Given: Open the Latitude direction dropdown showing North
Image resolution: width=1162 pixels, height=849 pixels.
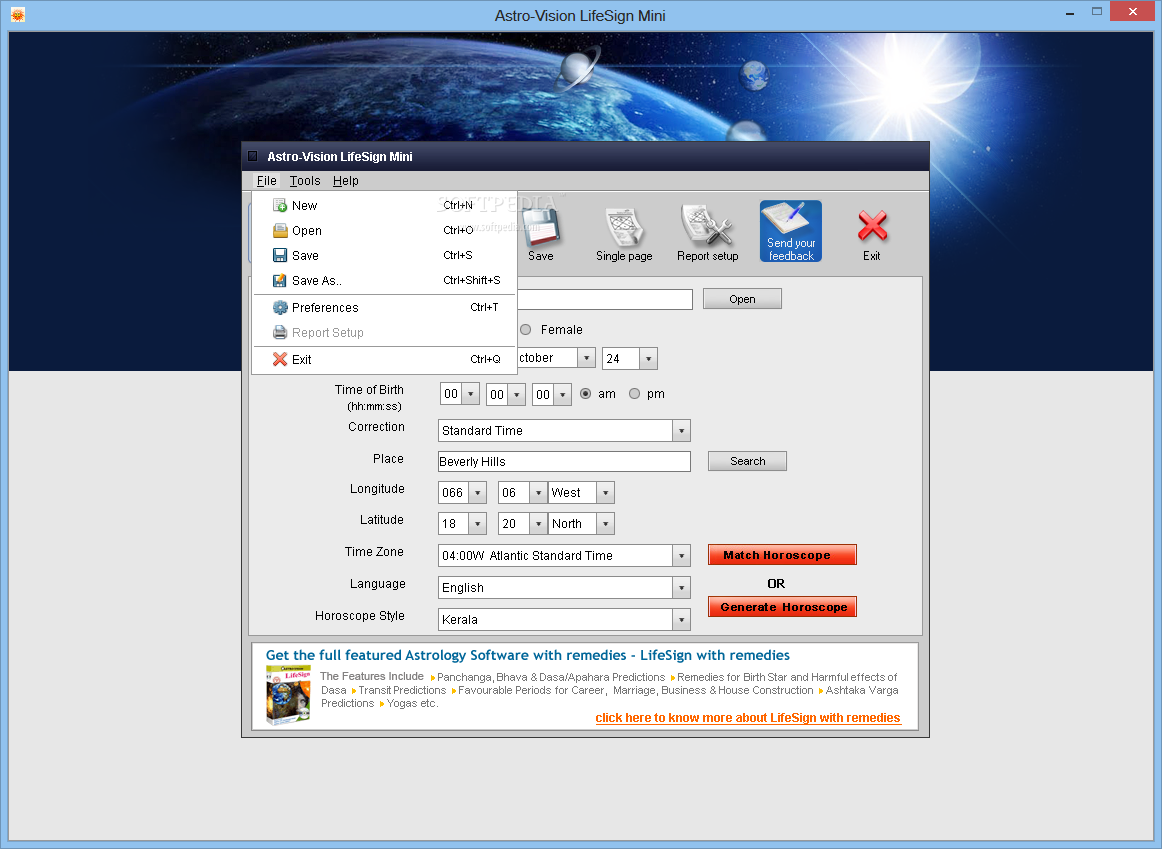Looking at the screenshot, I should (x=605, y=524).
